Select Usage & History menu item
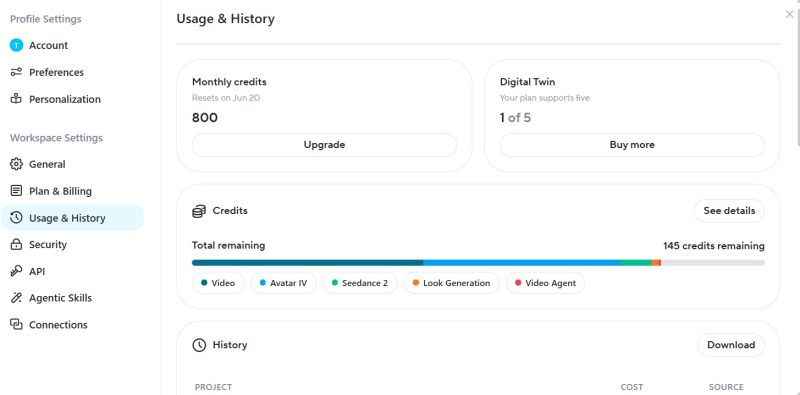This screenshot has height=395, width=800. [72, 218]
